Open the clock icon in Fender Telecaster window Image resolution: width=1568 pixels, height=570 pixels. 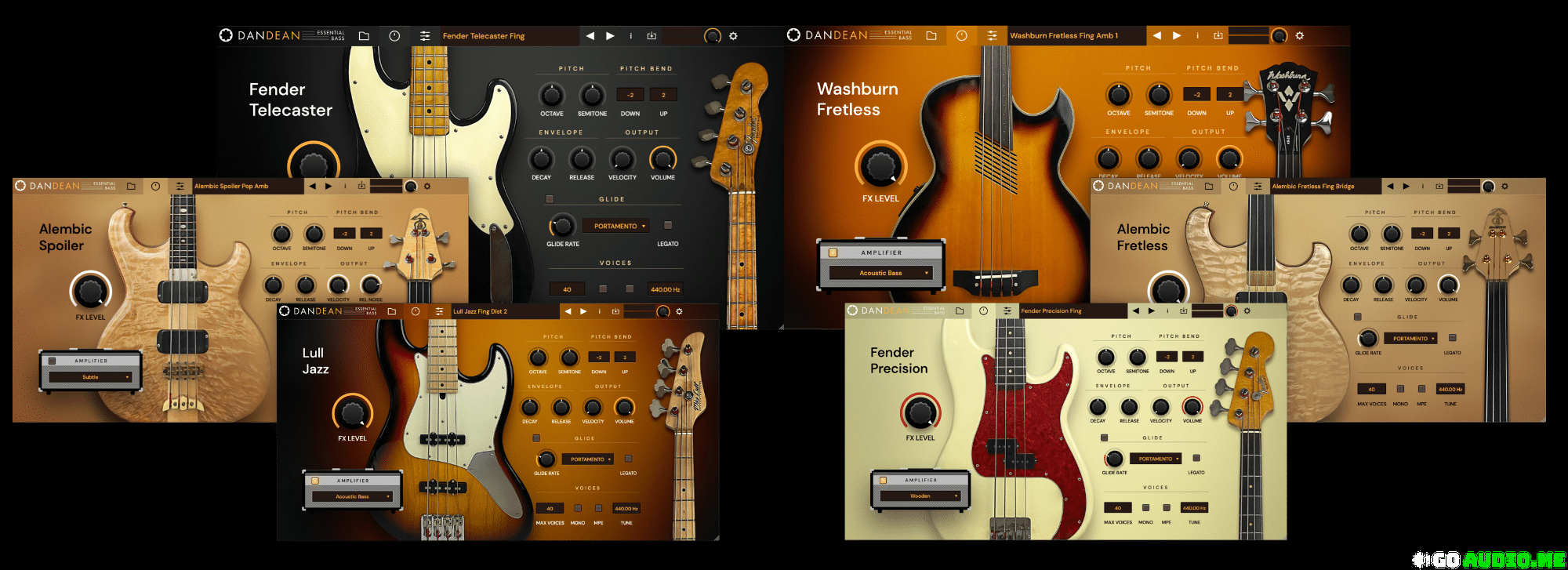tap(394, 36)
